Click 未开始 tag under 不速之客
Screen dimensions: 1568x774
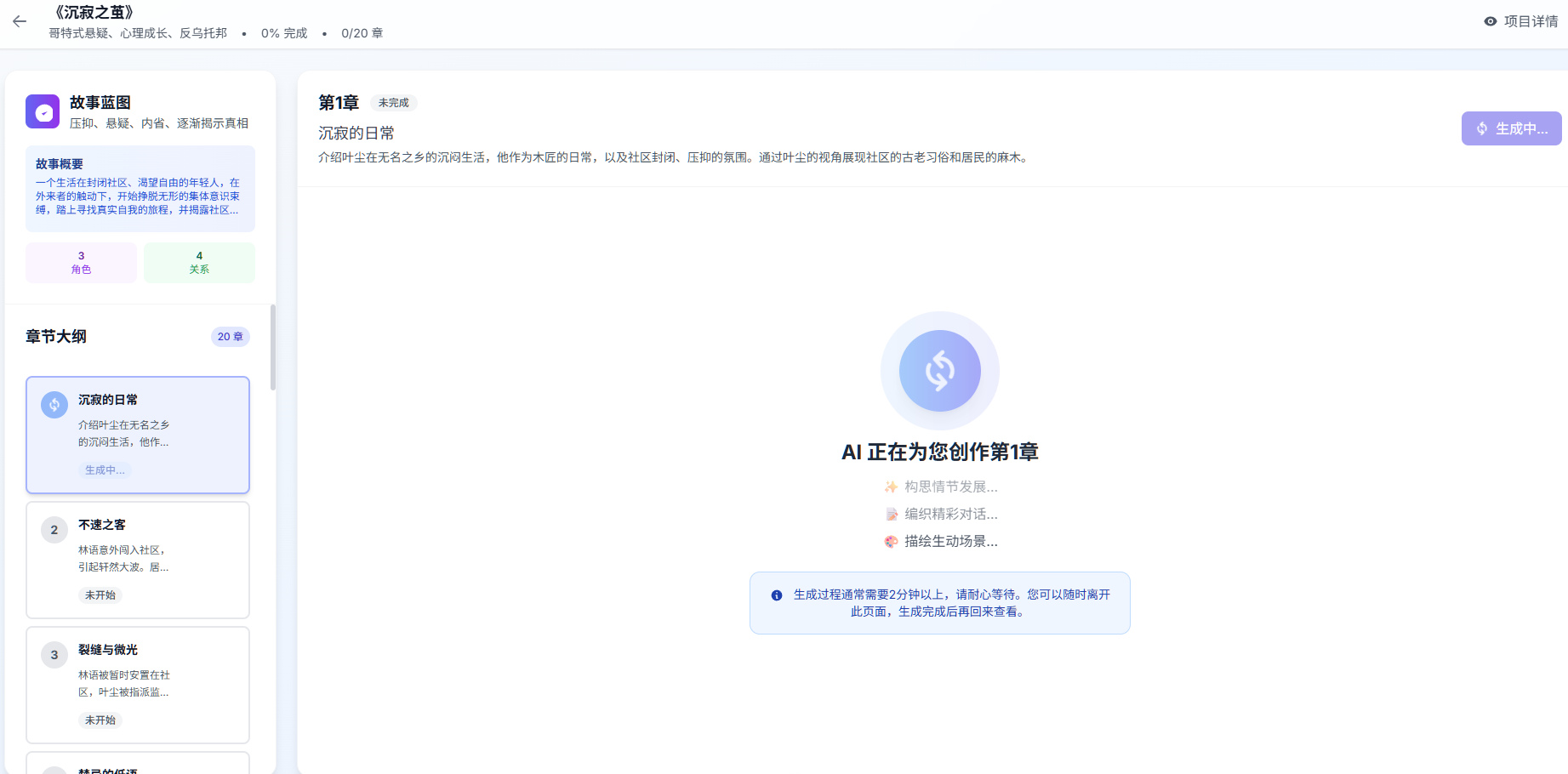pos(100,595)
